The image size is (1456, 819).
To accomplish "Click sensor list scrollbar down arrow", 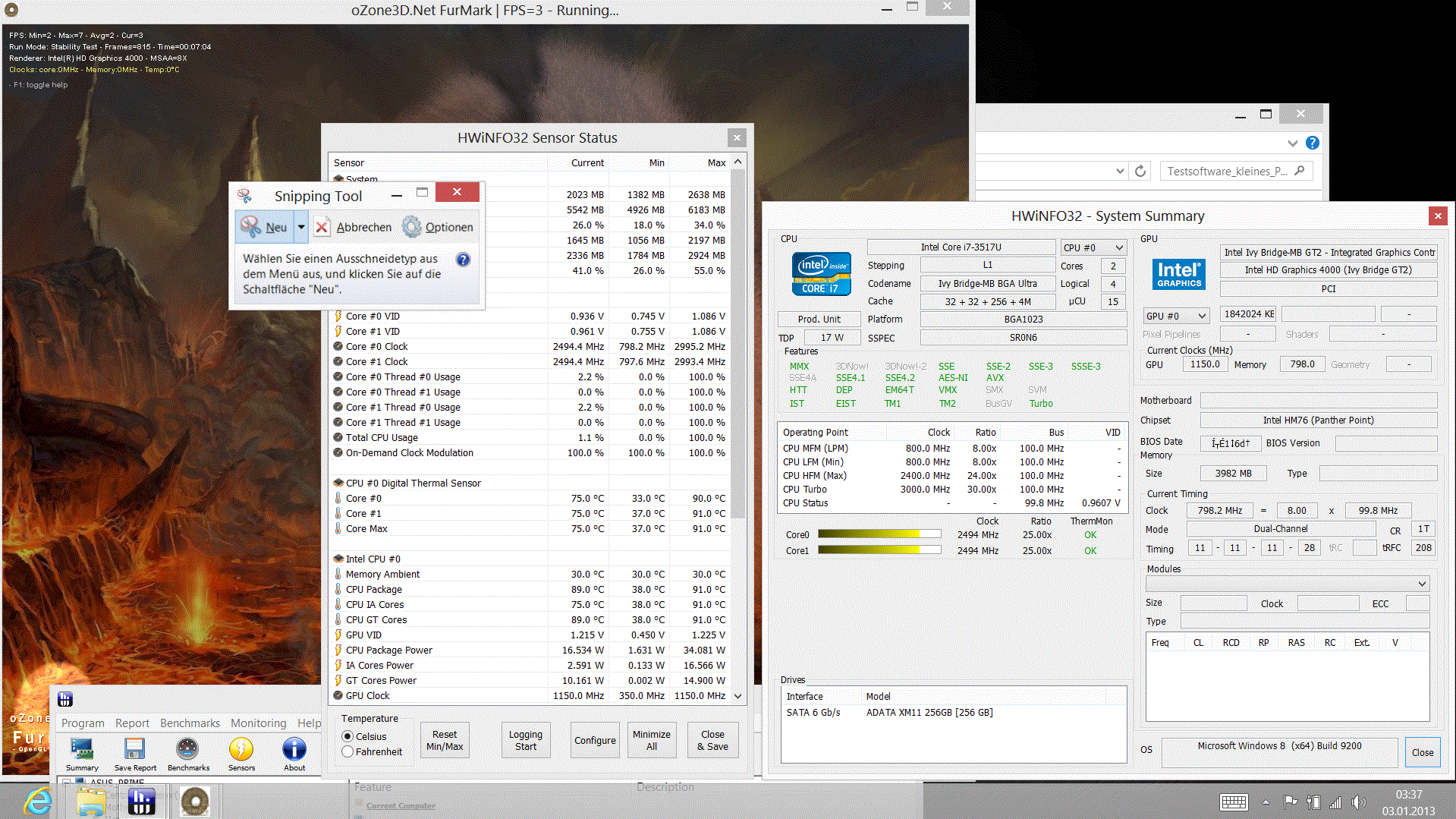I will click(737, 695).
